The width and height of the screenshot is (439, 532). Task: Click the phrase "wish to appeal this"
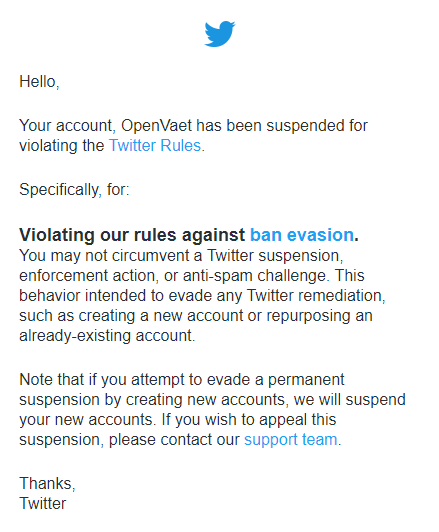[x=270, y=420]
